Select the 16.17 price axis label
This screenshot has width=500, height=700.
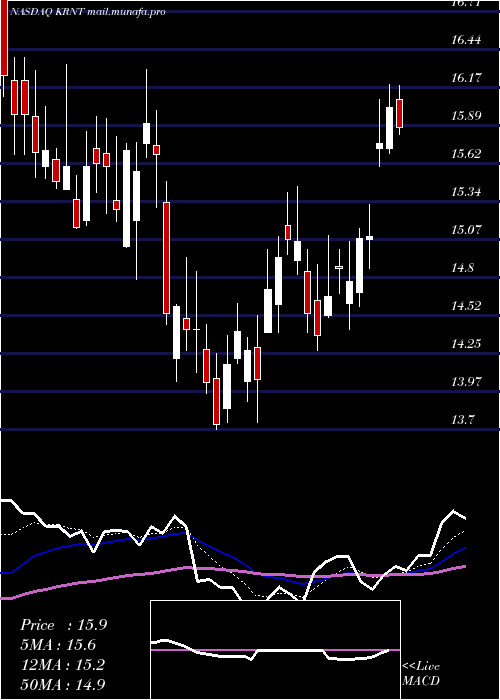pos(466,78)
